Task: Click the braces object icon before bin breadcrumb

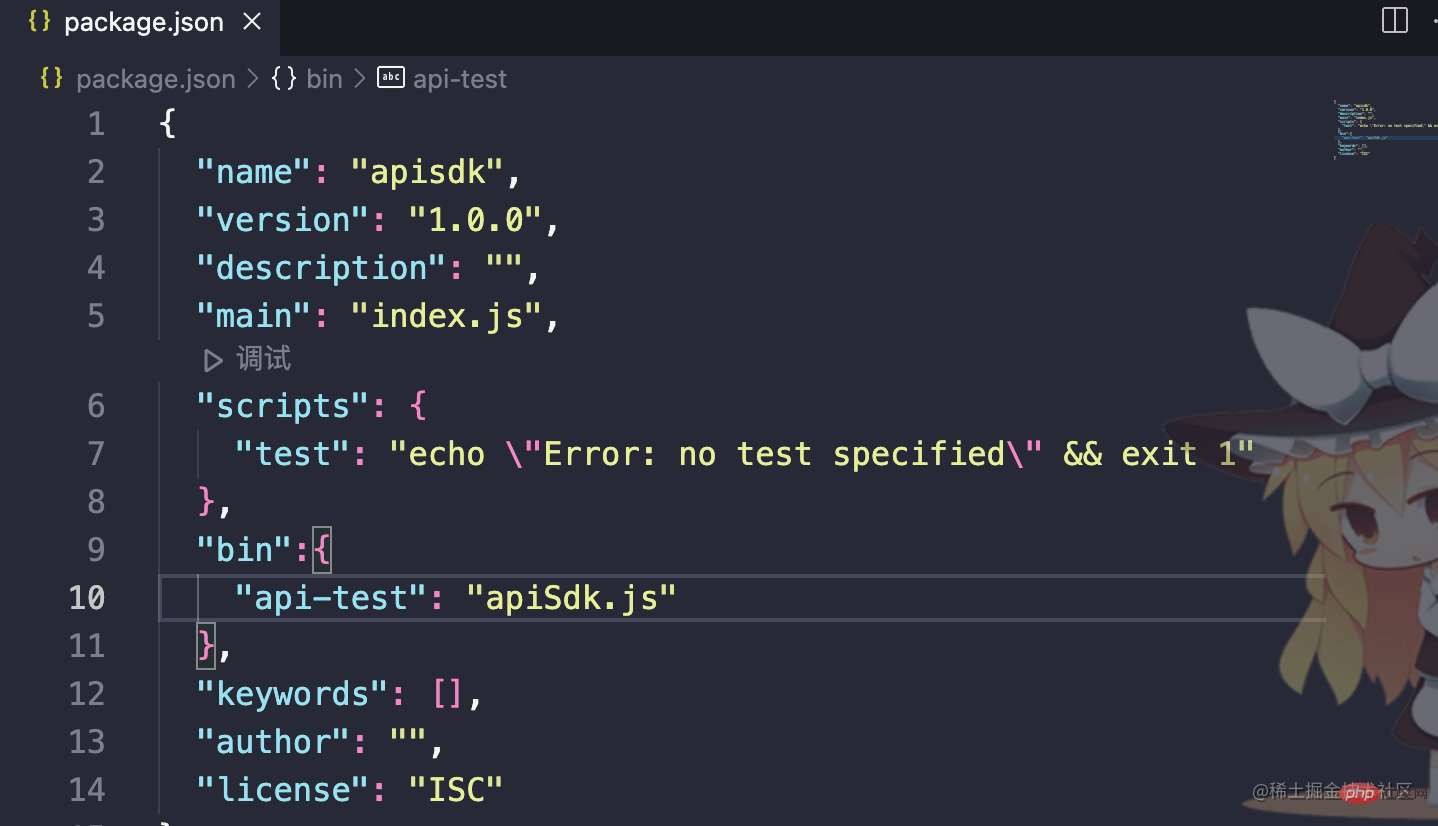Action: coord(284,78)
